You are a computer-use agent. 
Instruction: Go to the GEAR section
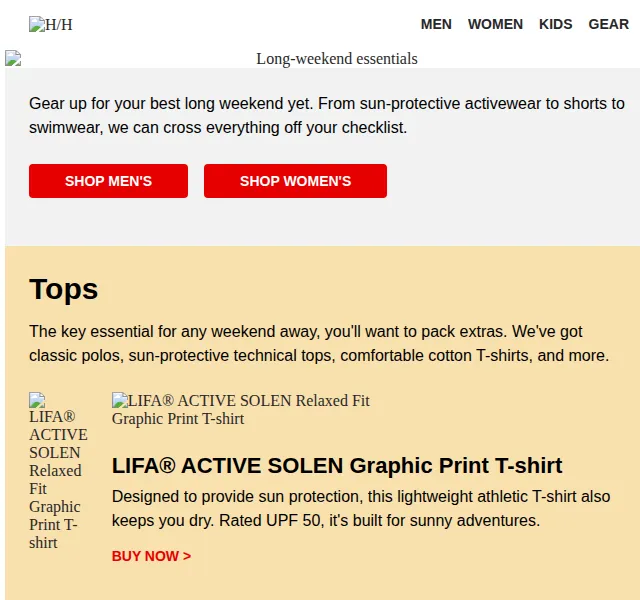coord(609,24)
